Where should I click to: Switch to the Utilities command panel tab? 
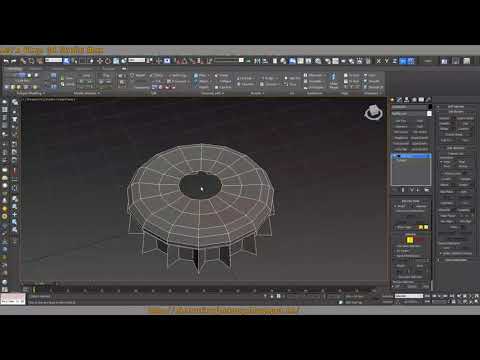(428, 100)
